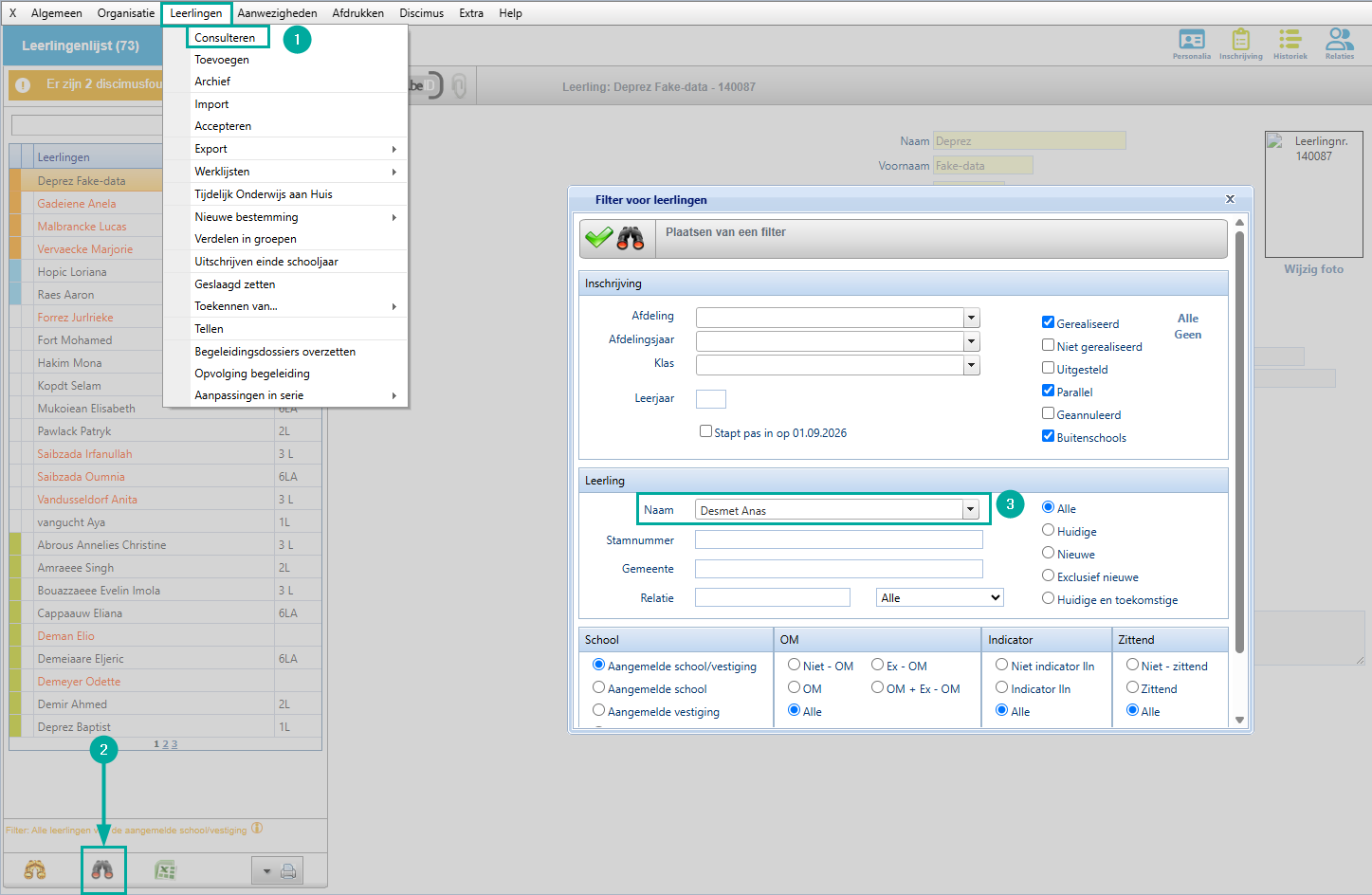Screen dimensions: 1372x895
Task: Click the info icon beside filter description
Action: pos(257,829)
